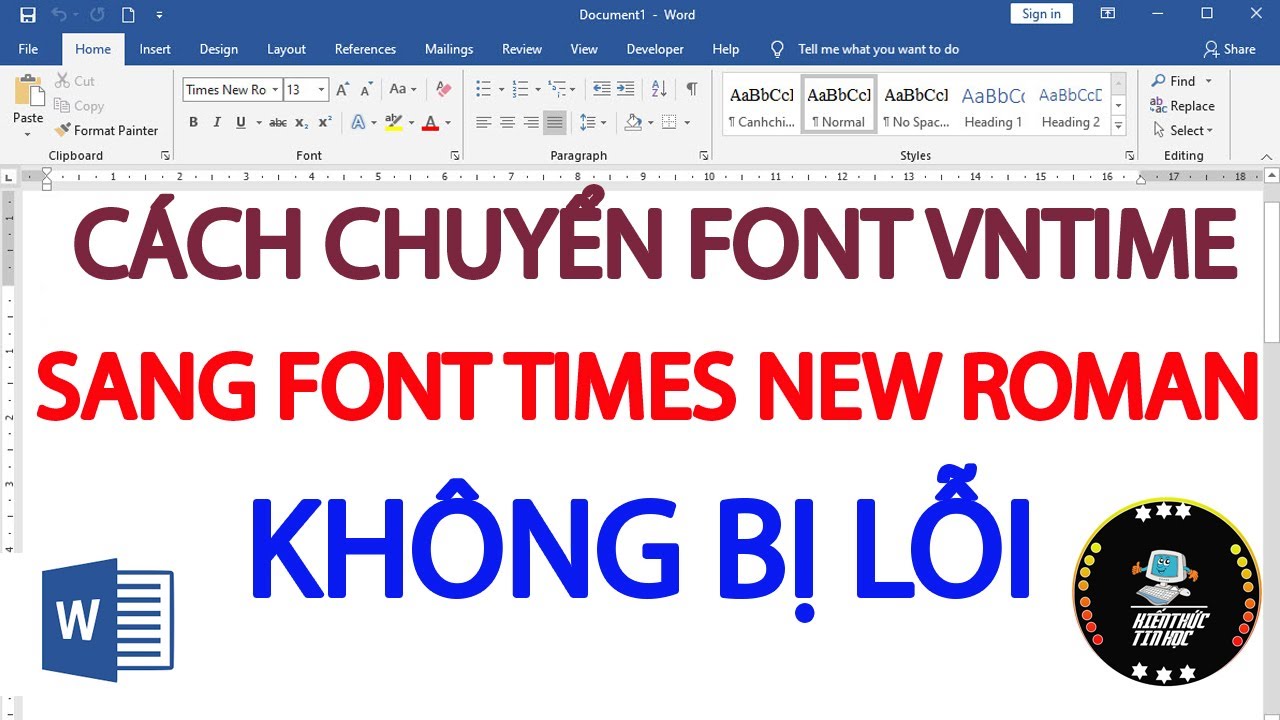The width and height of the screenshot is (1280, 720).
Task: Increase paragraph indent
Action: click(x=625, y=89)
